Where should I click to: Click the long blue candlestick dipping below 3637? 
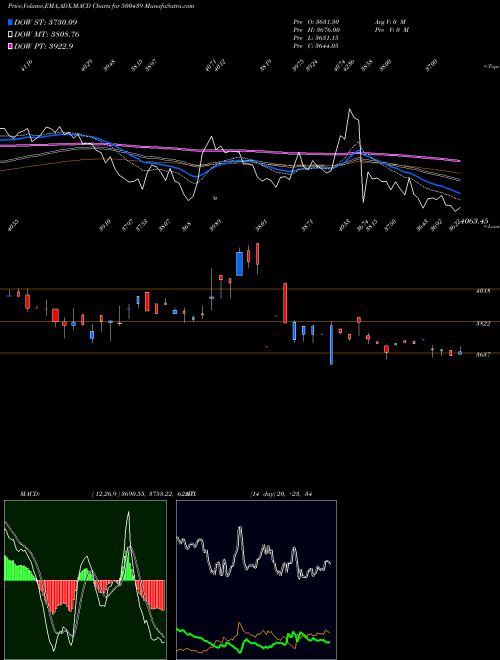(x=331, y=343)
